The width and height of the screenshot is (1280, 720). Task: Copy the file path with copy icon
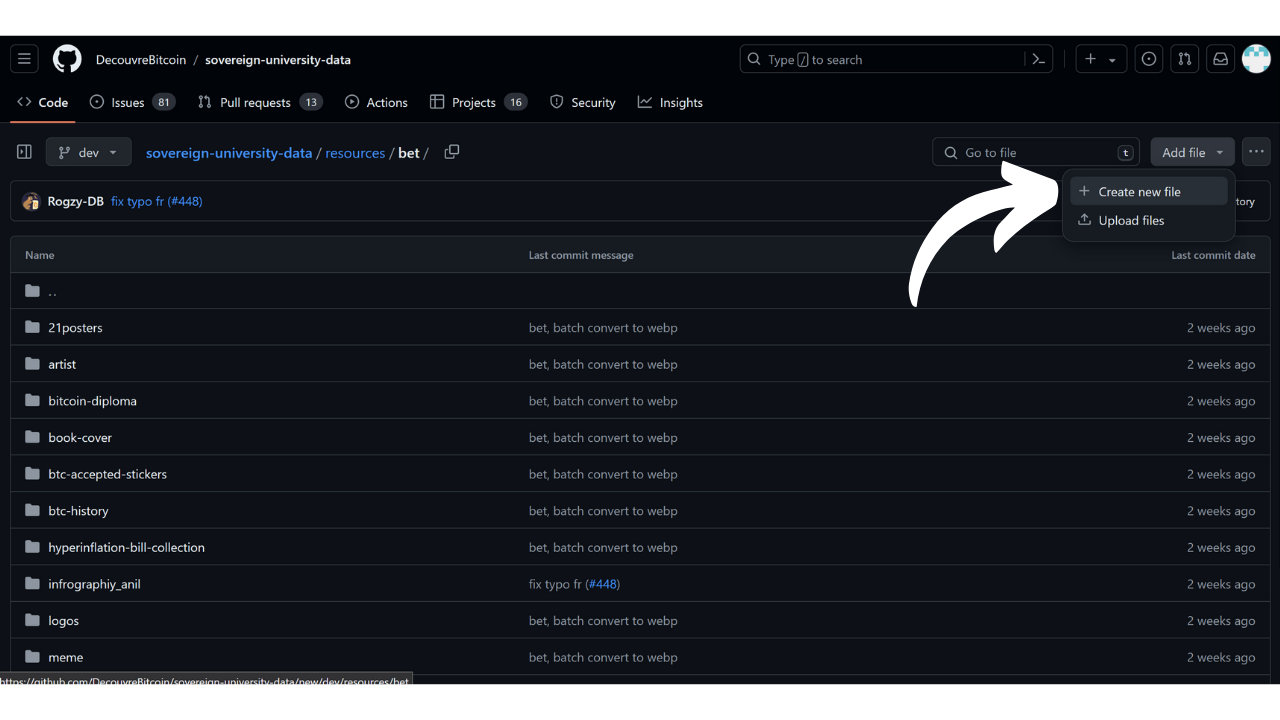pos(452,152)
